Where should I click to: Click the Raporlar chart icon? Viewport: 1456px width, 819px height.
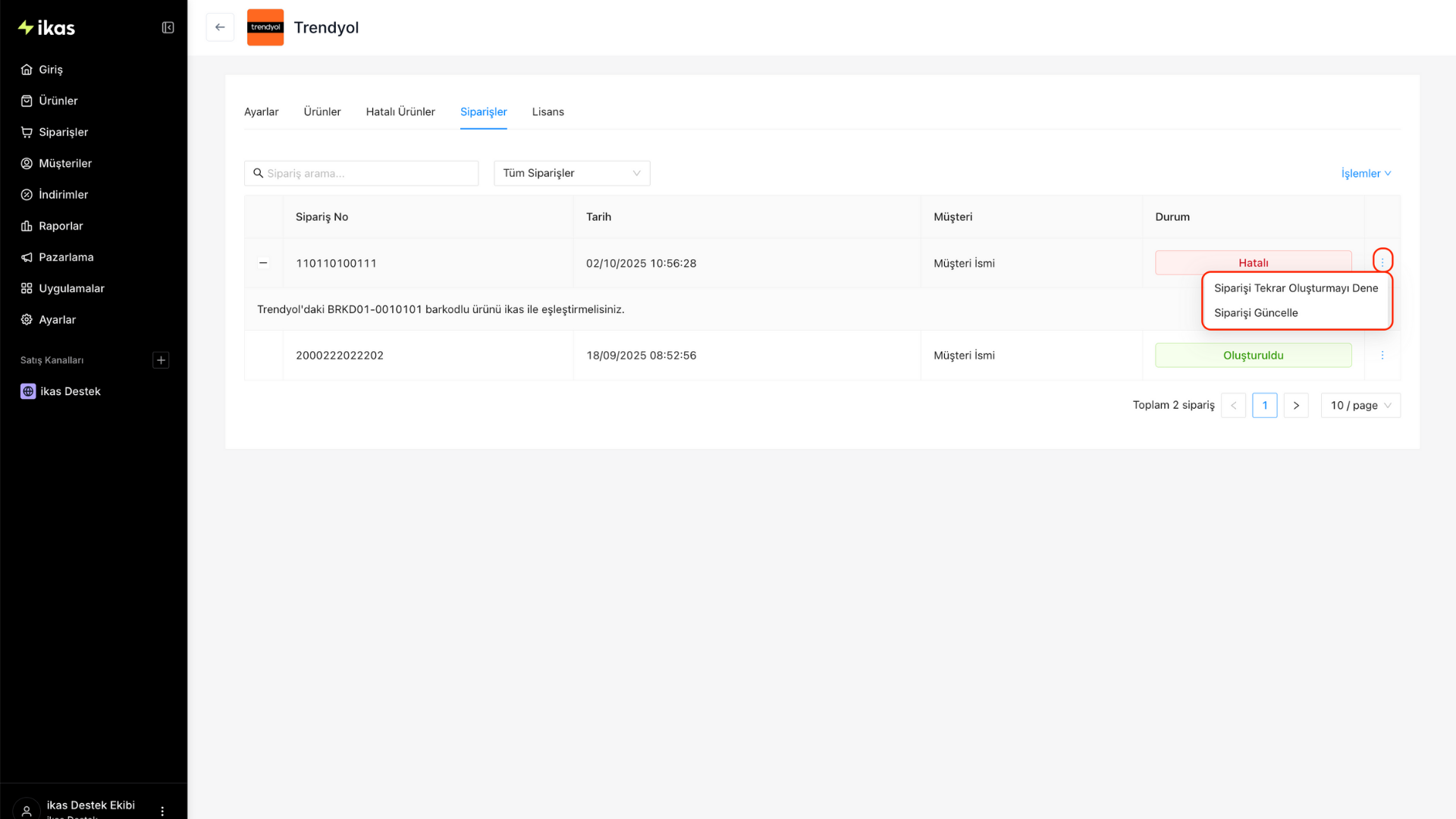click(27, 226)
